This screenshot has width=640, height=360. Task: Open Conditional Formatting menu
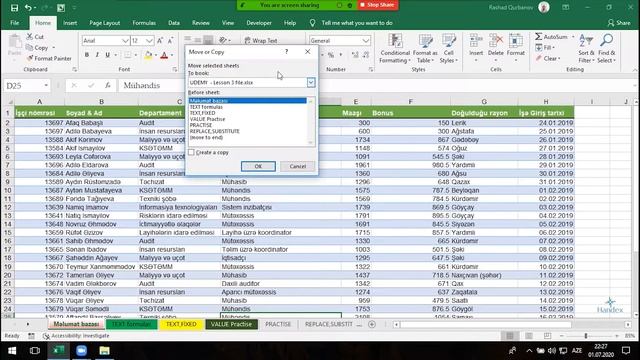(395, 49)
